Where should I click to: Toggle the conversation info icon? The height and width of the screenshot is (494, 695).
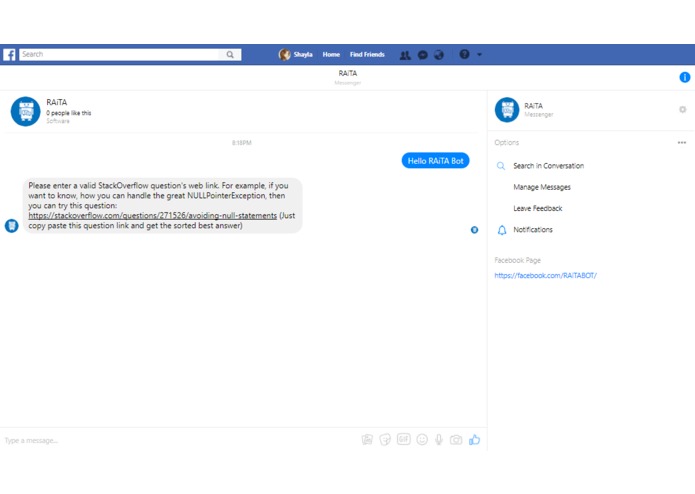tap(684, 77)
